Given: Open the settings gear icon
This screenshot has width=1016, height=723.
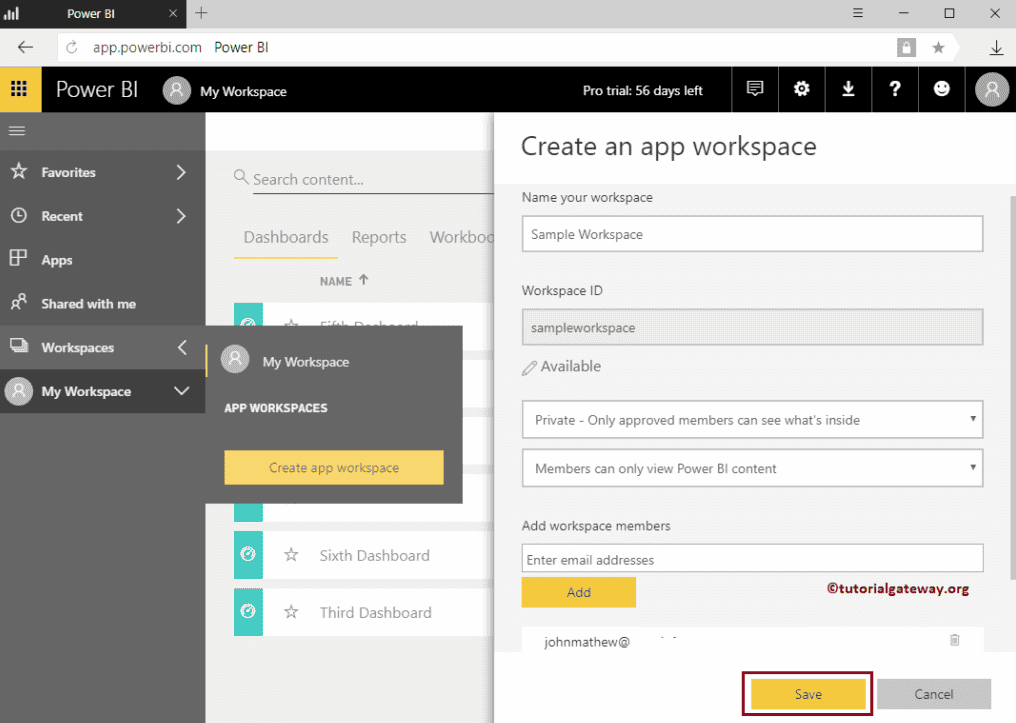Looking at the screenshot, I should click(x=801, y=89).
